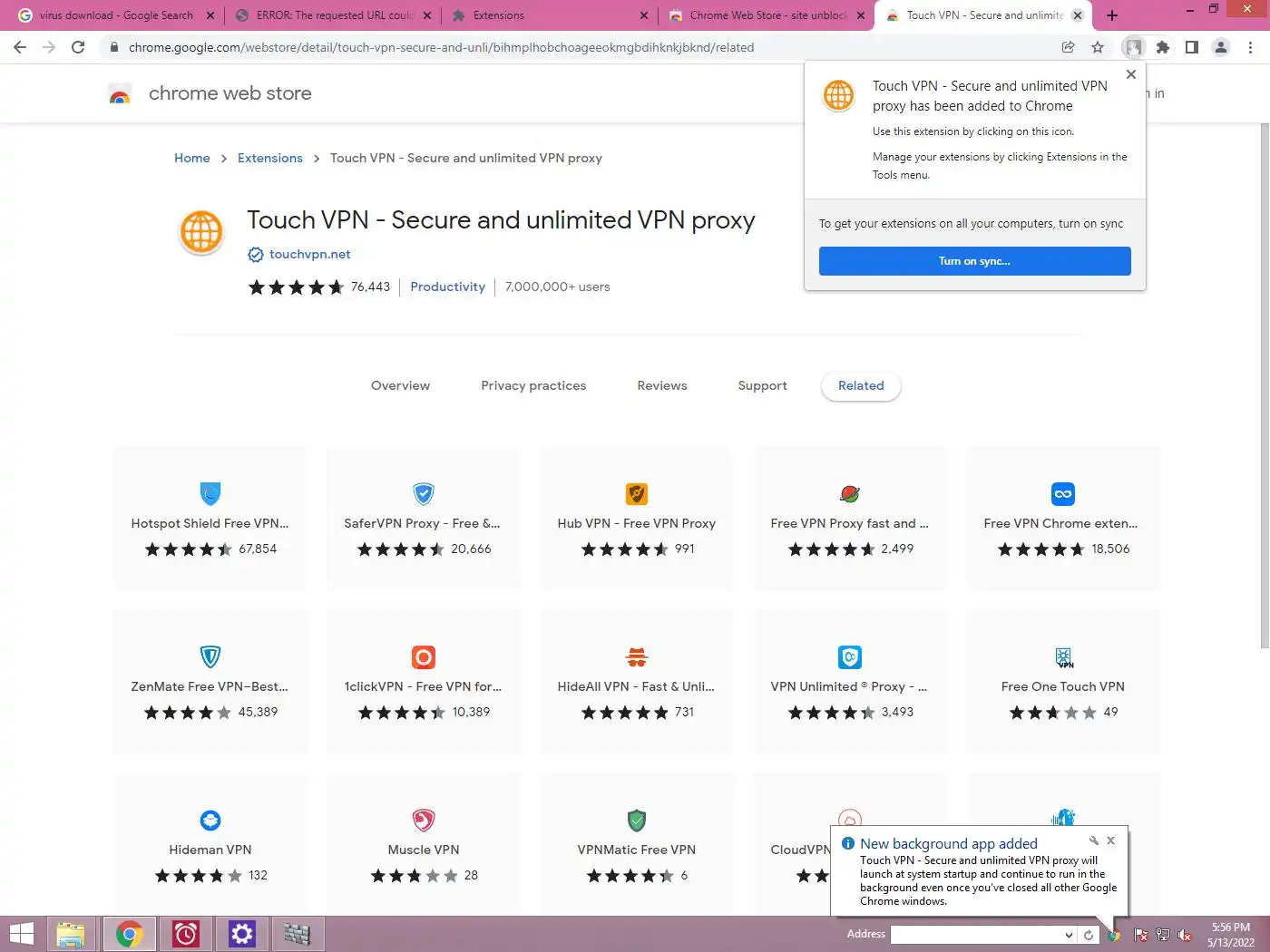Viewport: 1270px width, 952px height.
Task: Open the touchvpn.net publisher link
Action: coord(310,254)
